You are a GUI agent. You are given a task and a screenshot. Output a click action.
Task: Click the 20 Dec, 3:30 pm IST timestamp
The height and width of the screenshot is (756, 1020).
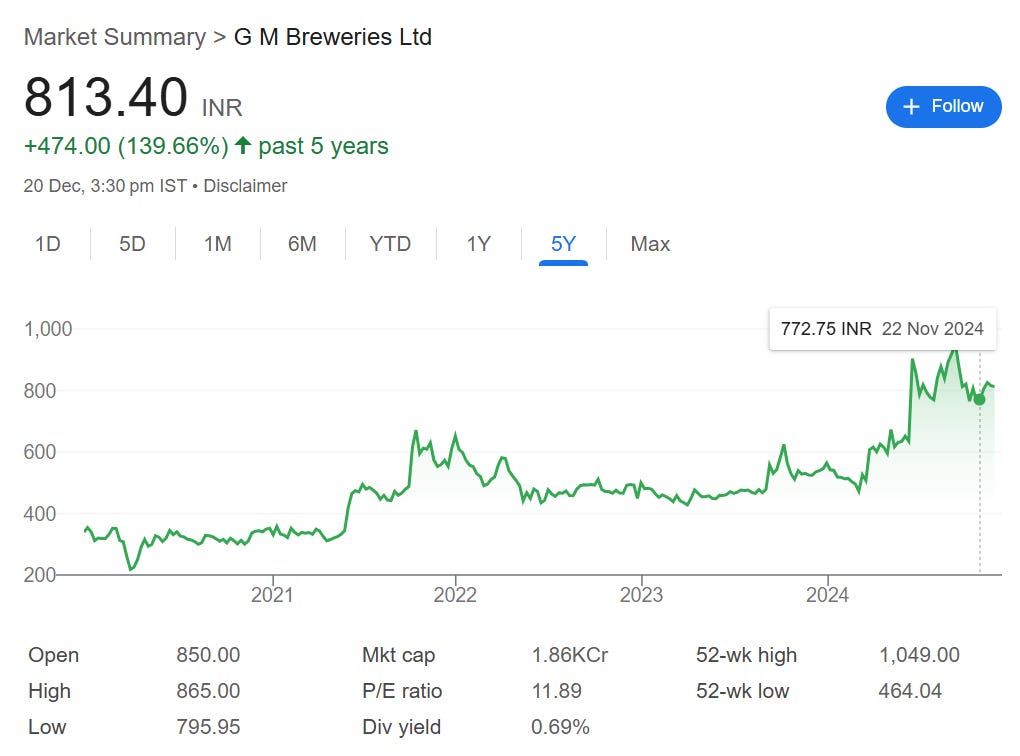click(x=105, y=186)
